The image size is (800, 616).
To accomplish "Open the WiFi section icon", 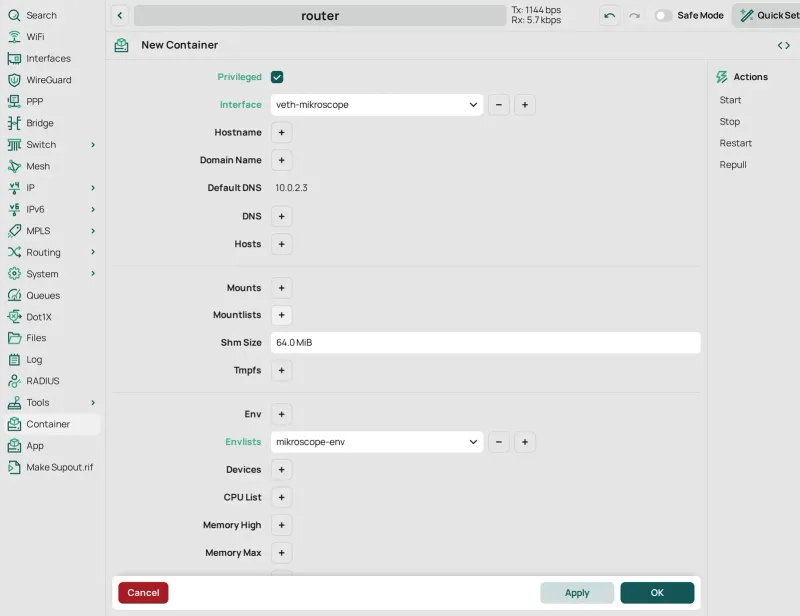I will coord(14,37).
